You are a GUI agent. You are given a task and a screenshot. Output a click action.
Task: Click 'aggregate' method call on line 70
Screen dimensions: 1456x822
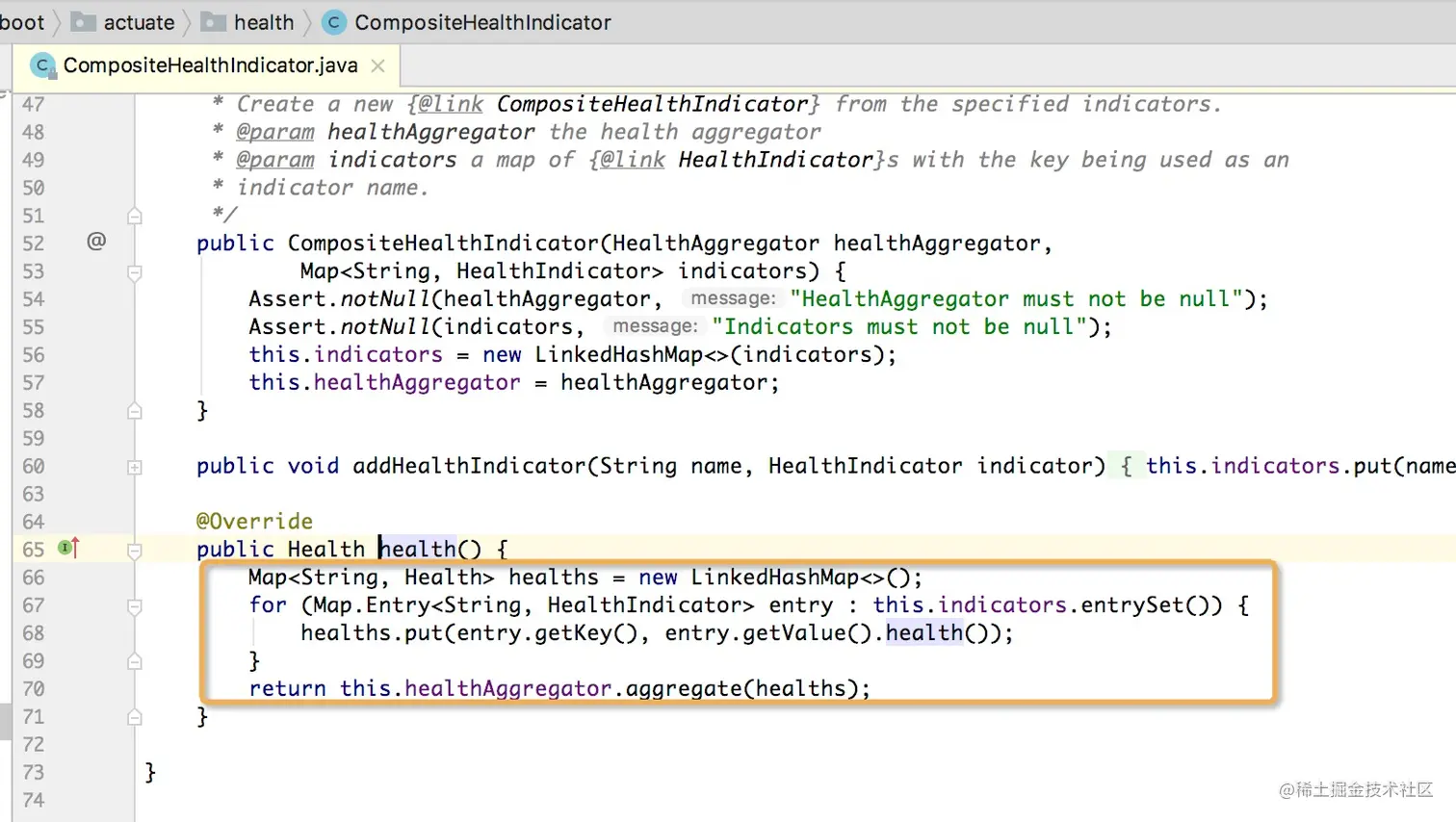point(685,689)
